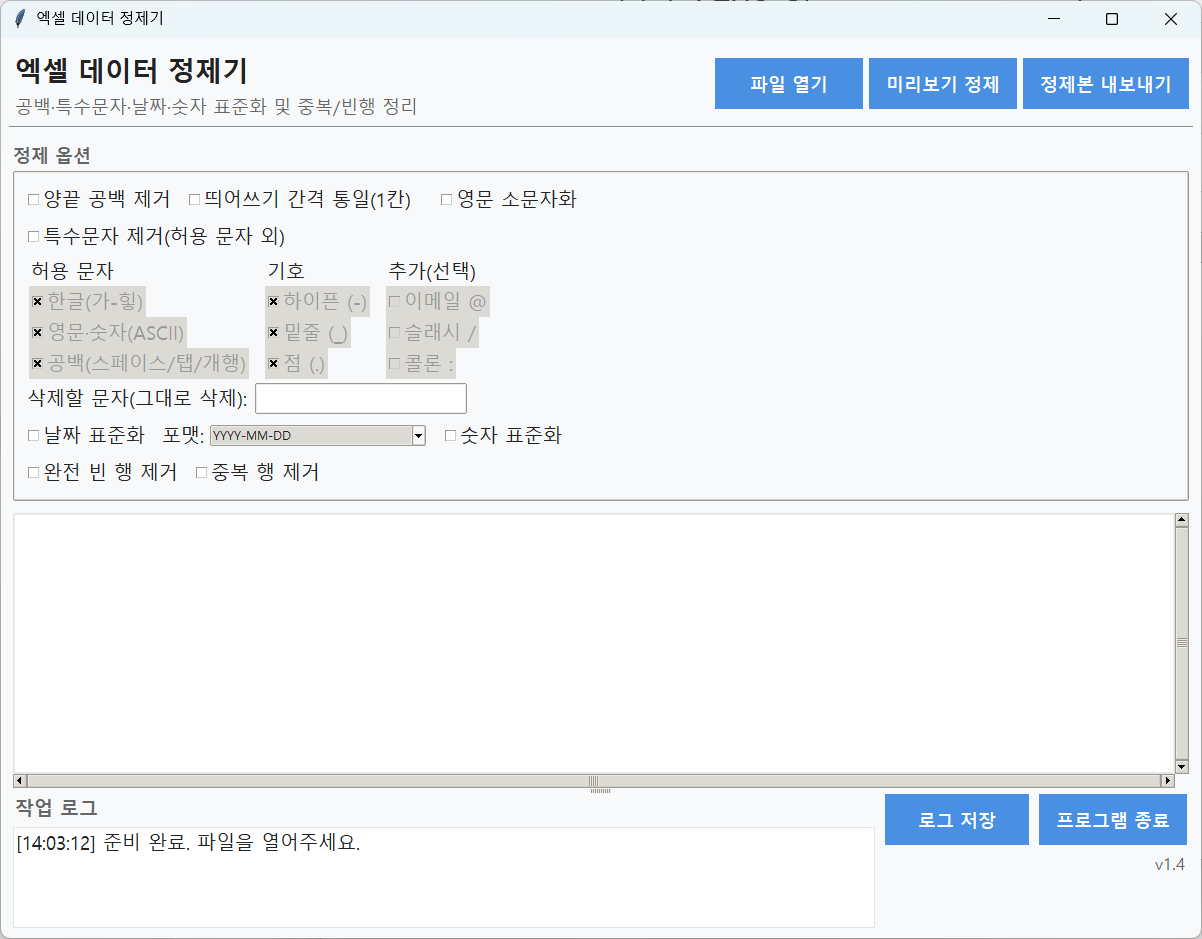Click the feather app icon in title bar
This screenshot has height=939, width=1202.
pyautogui.click(x=20, y=19)
